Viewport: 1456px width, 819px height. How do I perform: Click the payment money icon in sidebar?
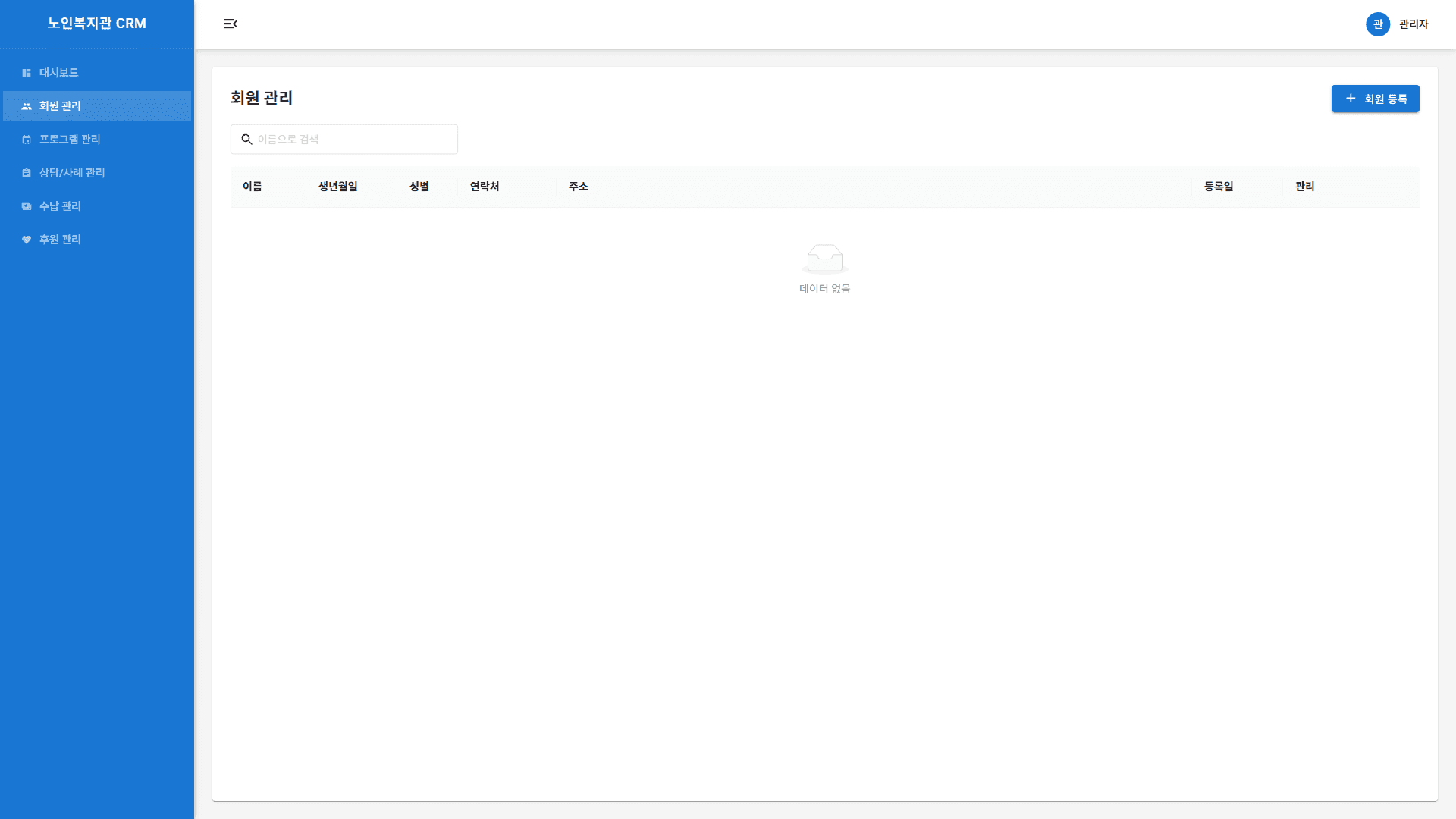point(27,206)
